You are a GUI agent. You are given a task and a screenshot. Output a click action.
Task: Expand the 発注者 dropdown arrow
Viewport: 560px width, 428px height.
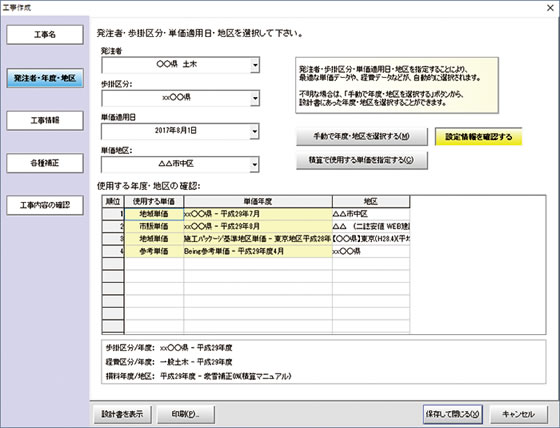point(255,65)
